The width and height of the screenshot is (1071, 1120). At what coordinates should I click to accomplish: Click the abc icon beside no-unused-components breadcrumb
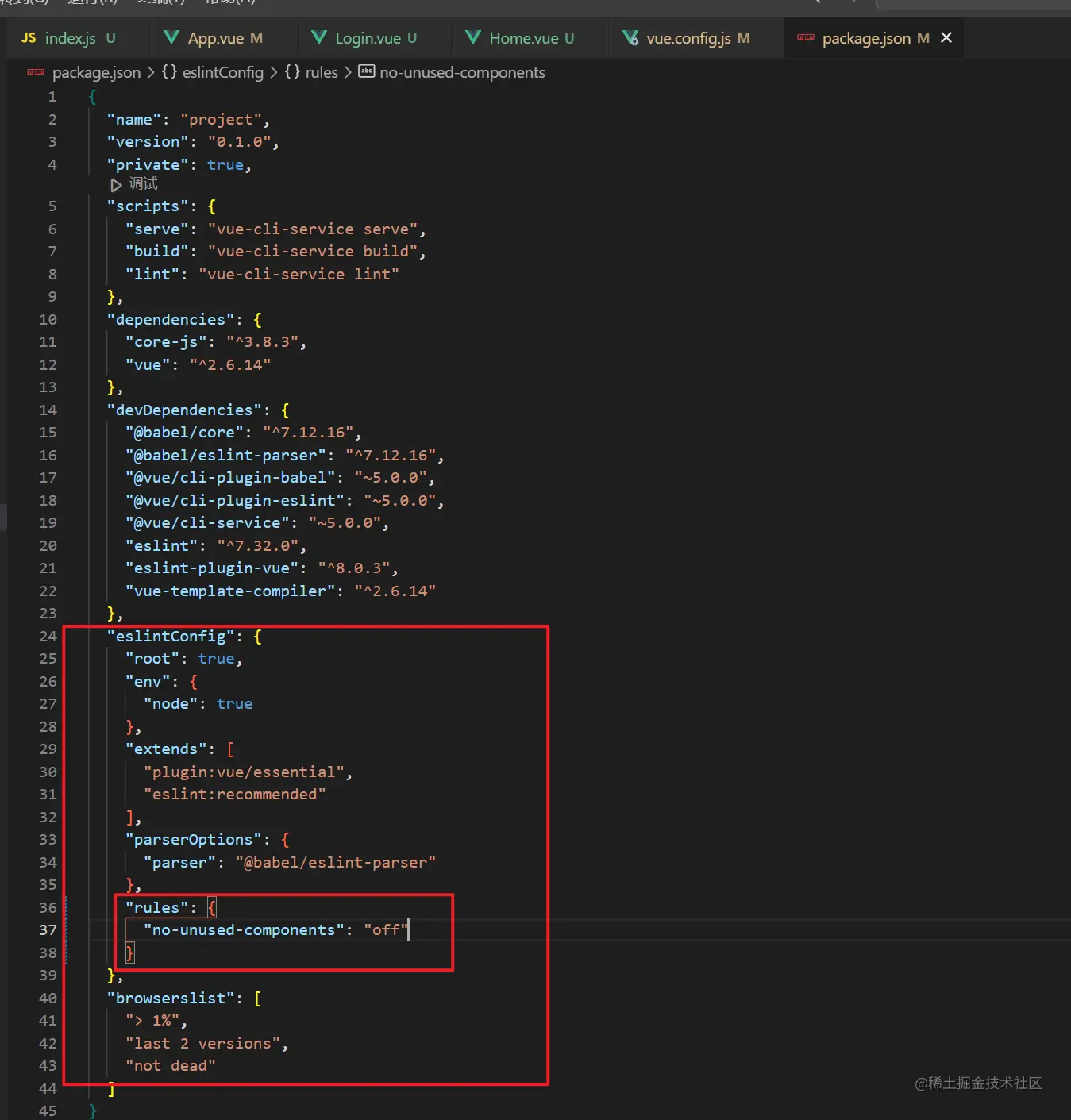pyautogui.click(x=366, y=72)
